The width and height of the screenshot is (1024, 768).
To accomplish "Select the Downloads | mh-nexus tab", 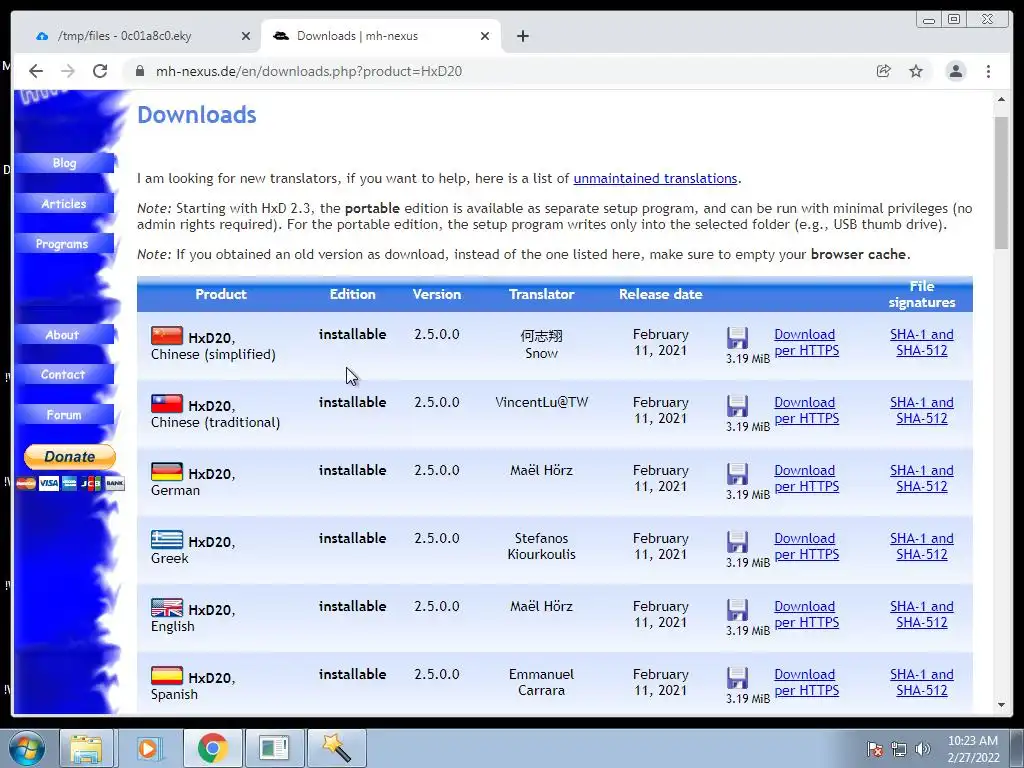I will coord(381,36).
